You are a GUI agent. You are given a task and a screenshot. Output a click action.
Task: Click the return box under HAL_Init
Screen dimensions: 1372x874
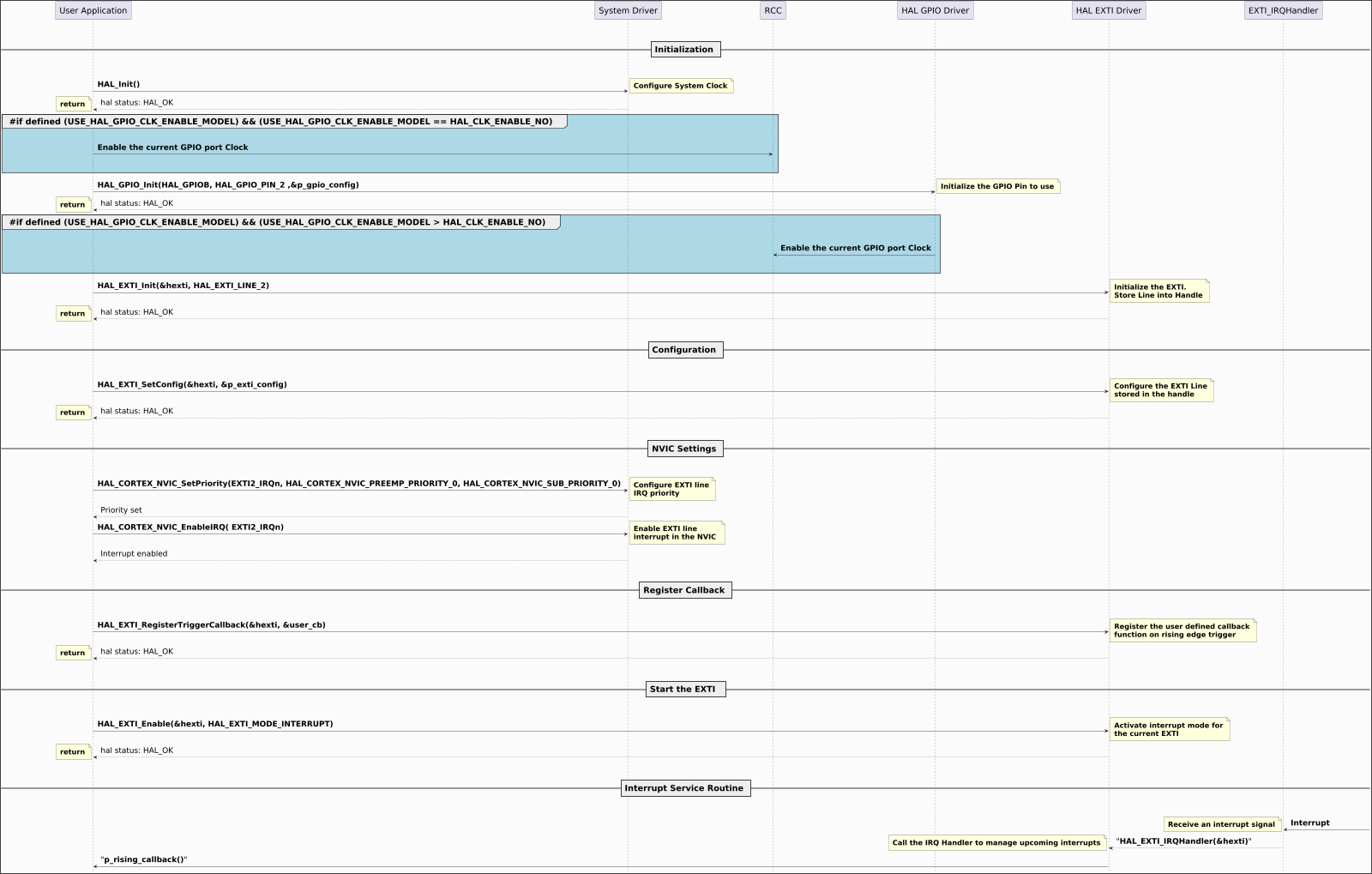click(x=73, y=104)
